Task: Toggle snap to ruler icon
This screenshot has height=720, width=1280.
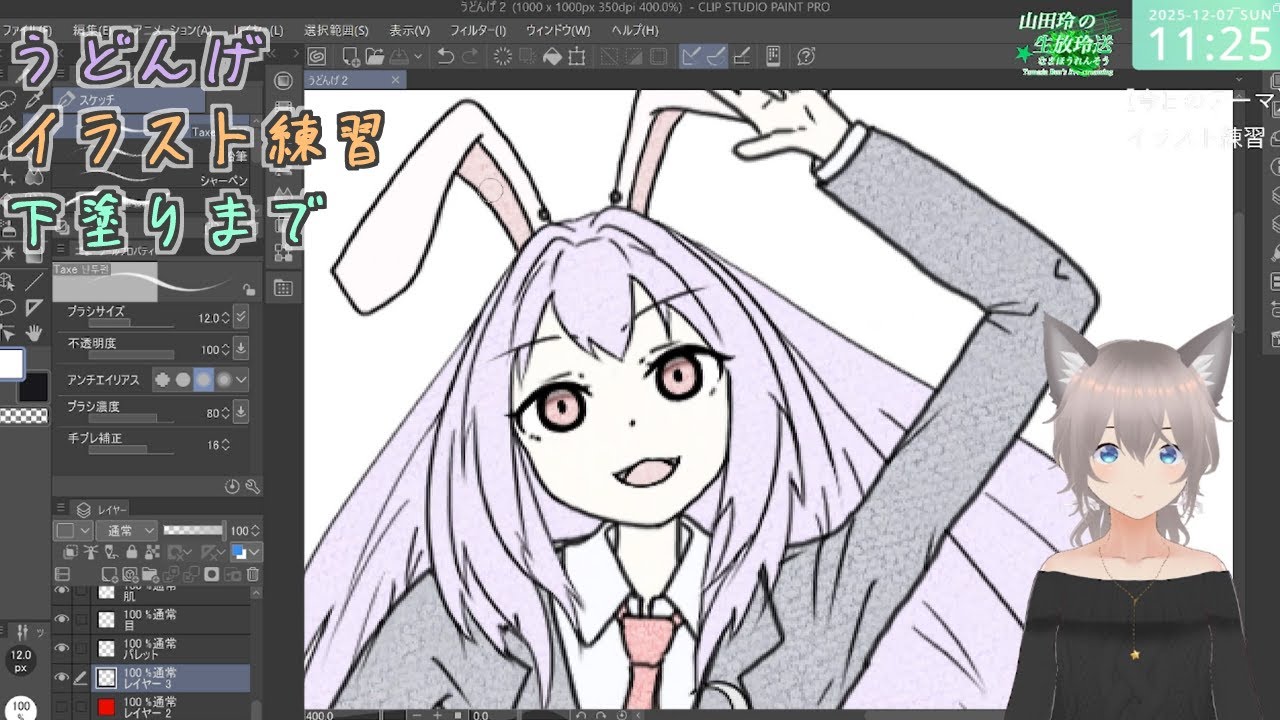Action: [x=691, y=57]
